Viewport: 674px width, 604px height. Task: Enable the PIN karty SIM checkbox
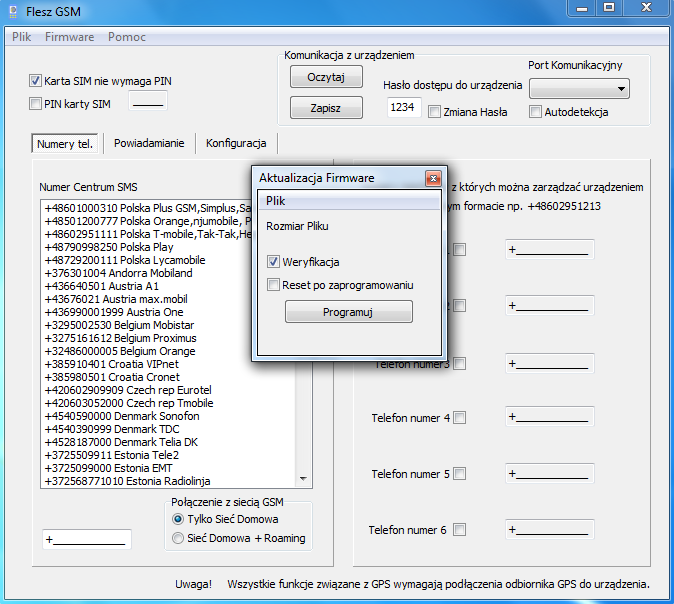(35, 104)
